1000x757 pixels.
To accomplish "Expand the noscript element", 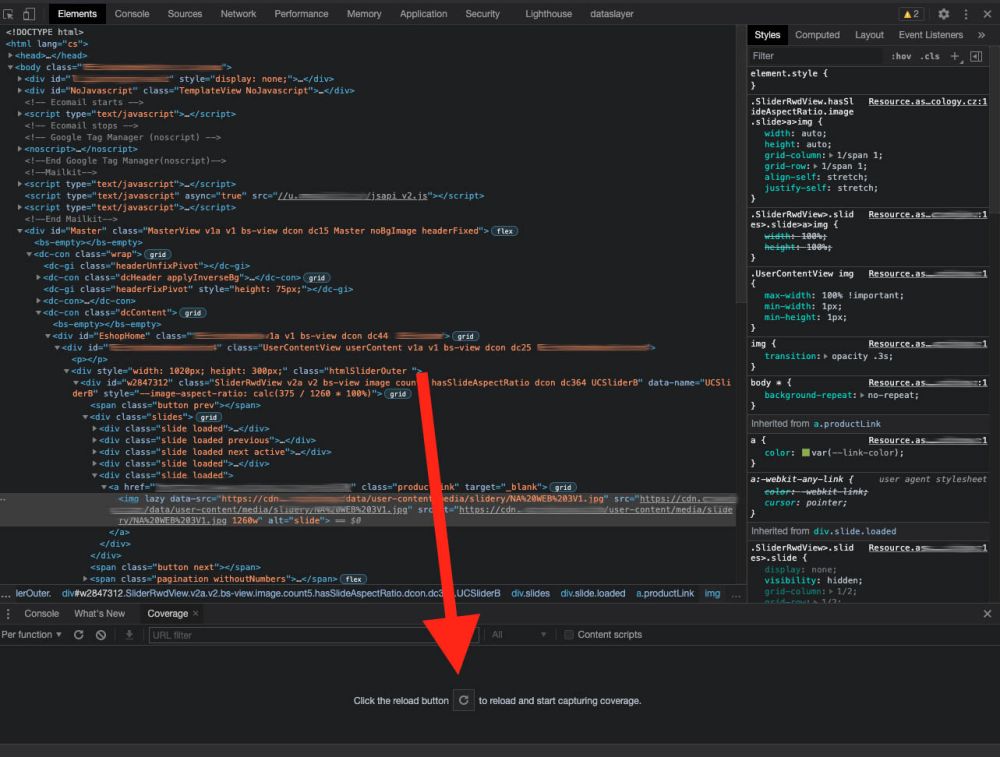I will pyautogui.click(x=20, y=149).
